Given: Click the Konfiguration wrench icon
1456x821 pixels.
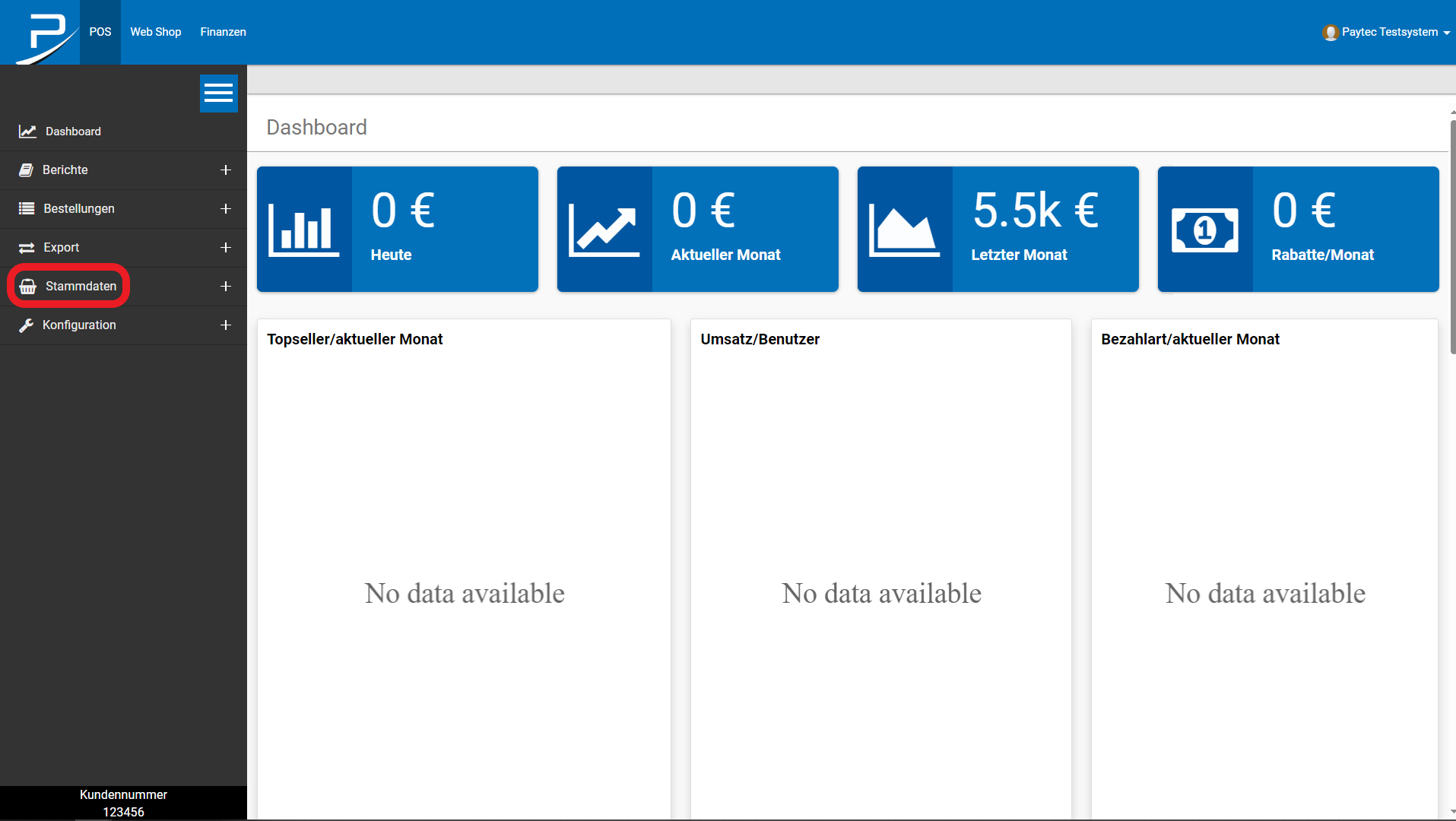Looking at the screenshot, I should [x=27, y=325].
